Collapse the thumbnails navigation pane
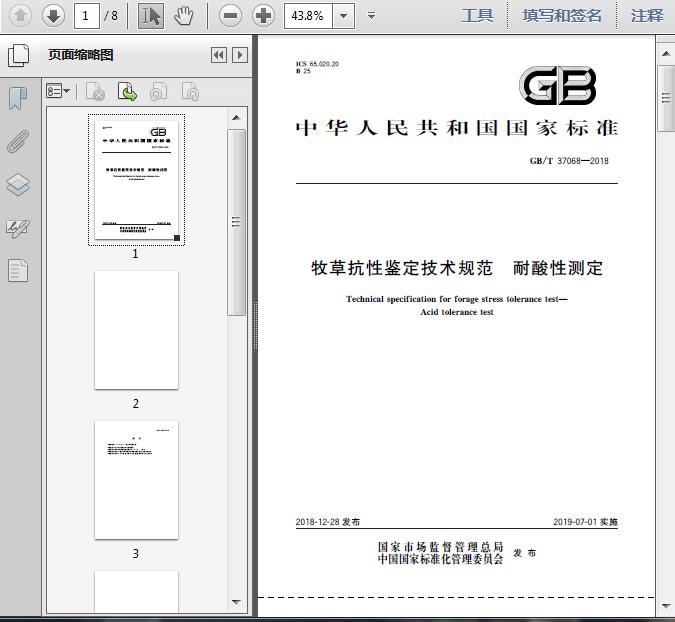 pyautogui.click(x=219, y=55)
